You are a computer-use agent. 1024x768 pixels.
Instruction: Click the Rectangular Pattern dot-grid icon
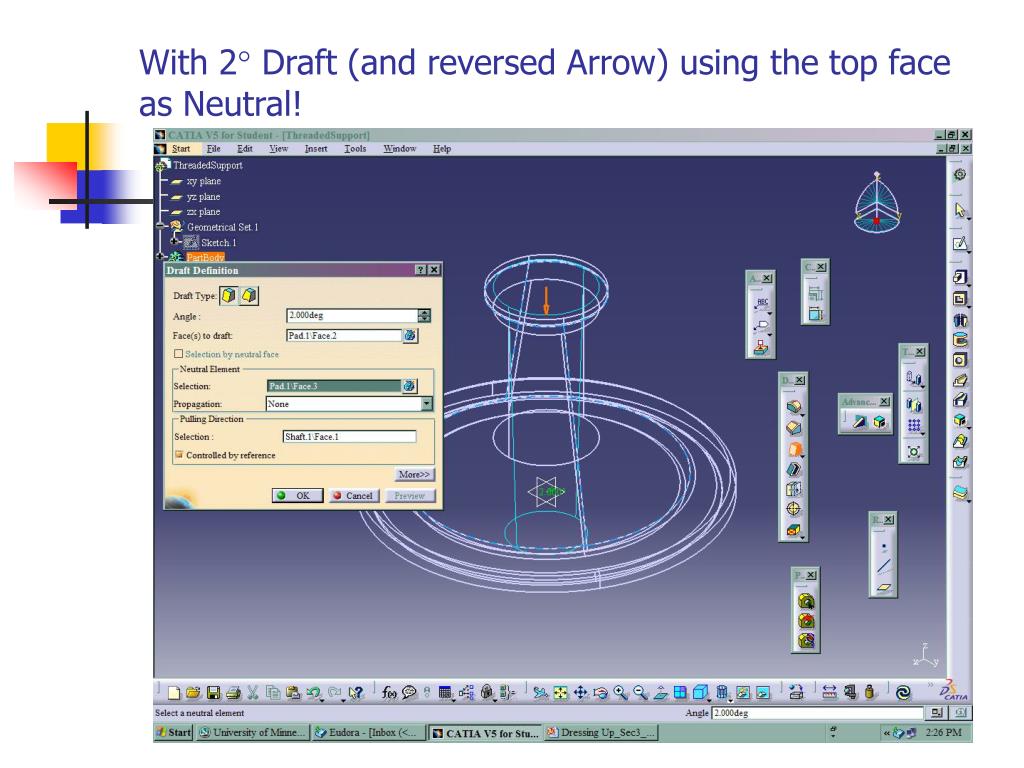[914, 426]
